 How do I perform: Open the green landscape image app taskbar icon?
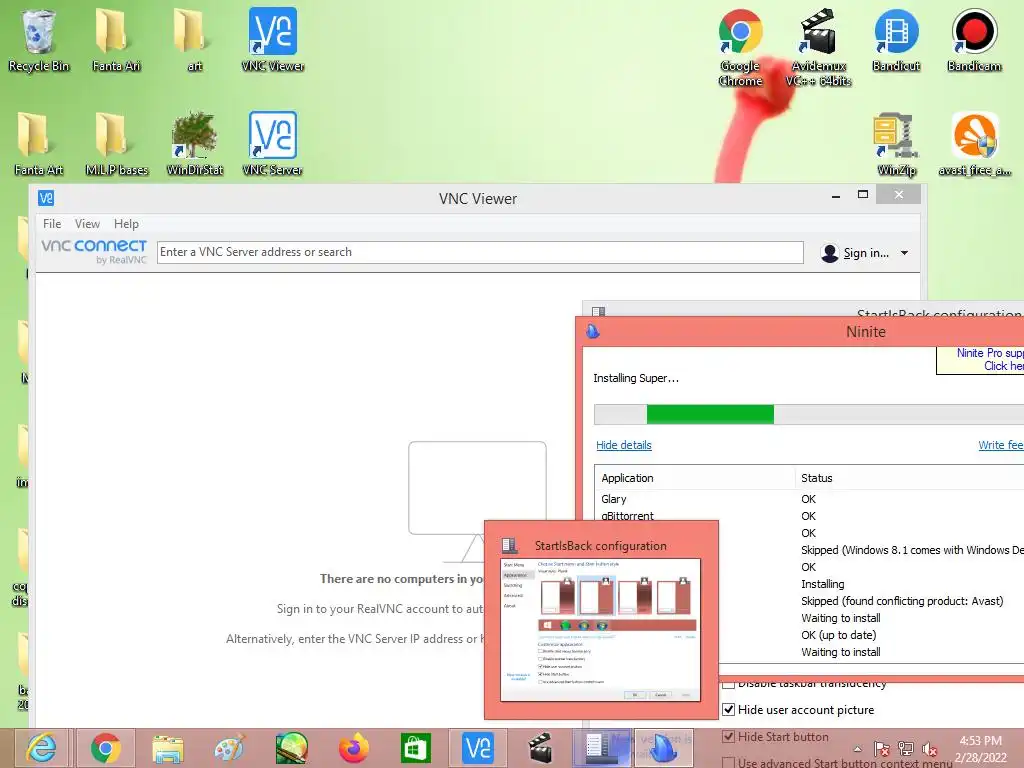pyautogui.click(x=291, y=748)
